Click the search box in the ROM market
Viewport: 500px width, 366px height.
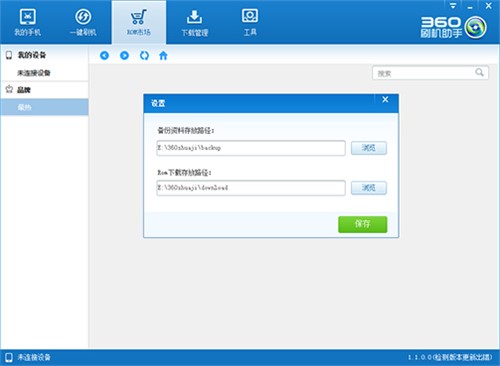(x=430, y=73)
